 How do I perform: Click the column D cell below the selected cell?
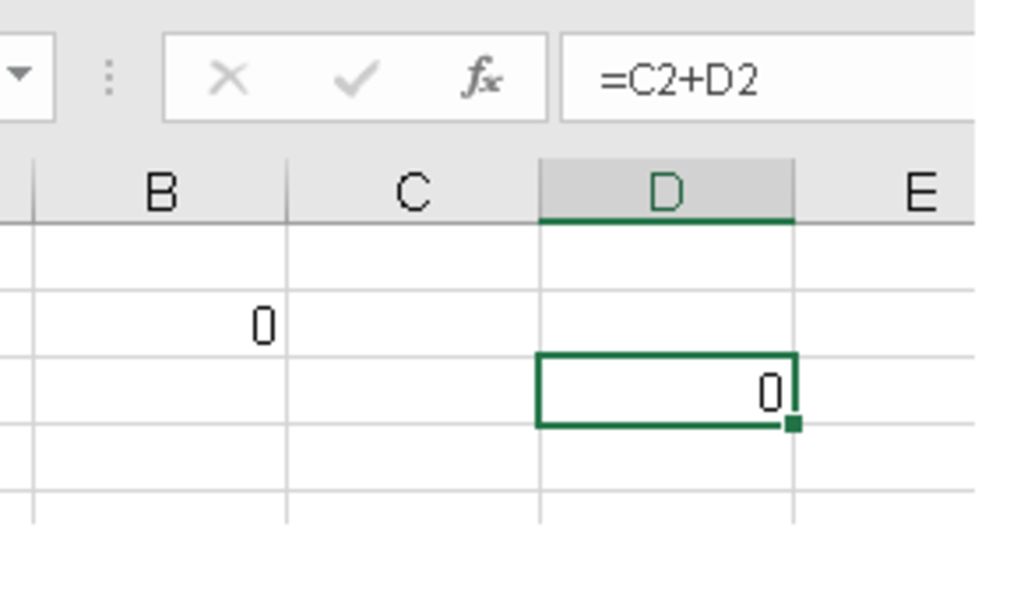point(666,458)
